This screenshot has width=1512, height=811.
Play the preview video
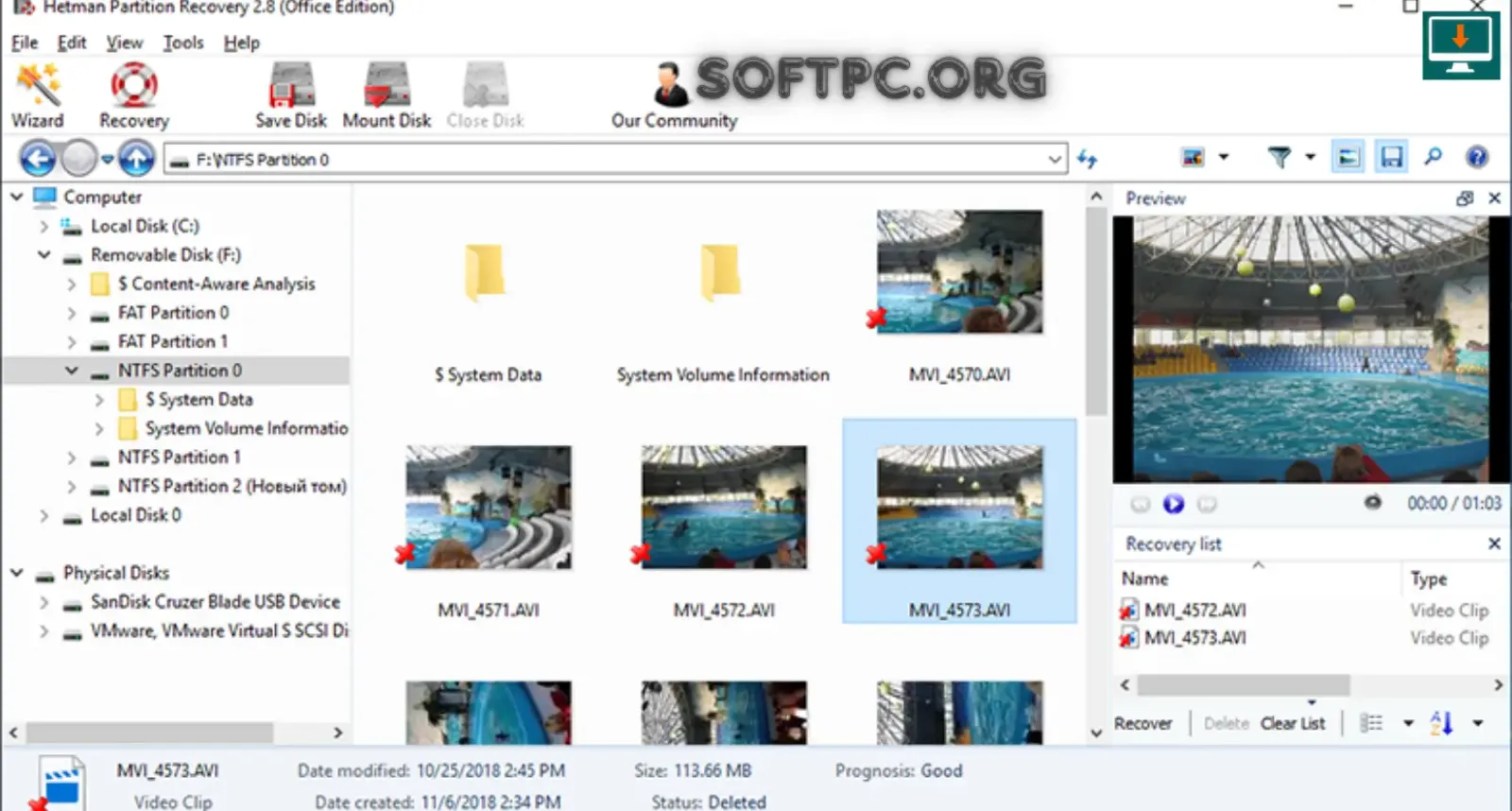1174,504
